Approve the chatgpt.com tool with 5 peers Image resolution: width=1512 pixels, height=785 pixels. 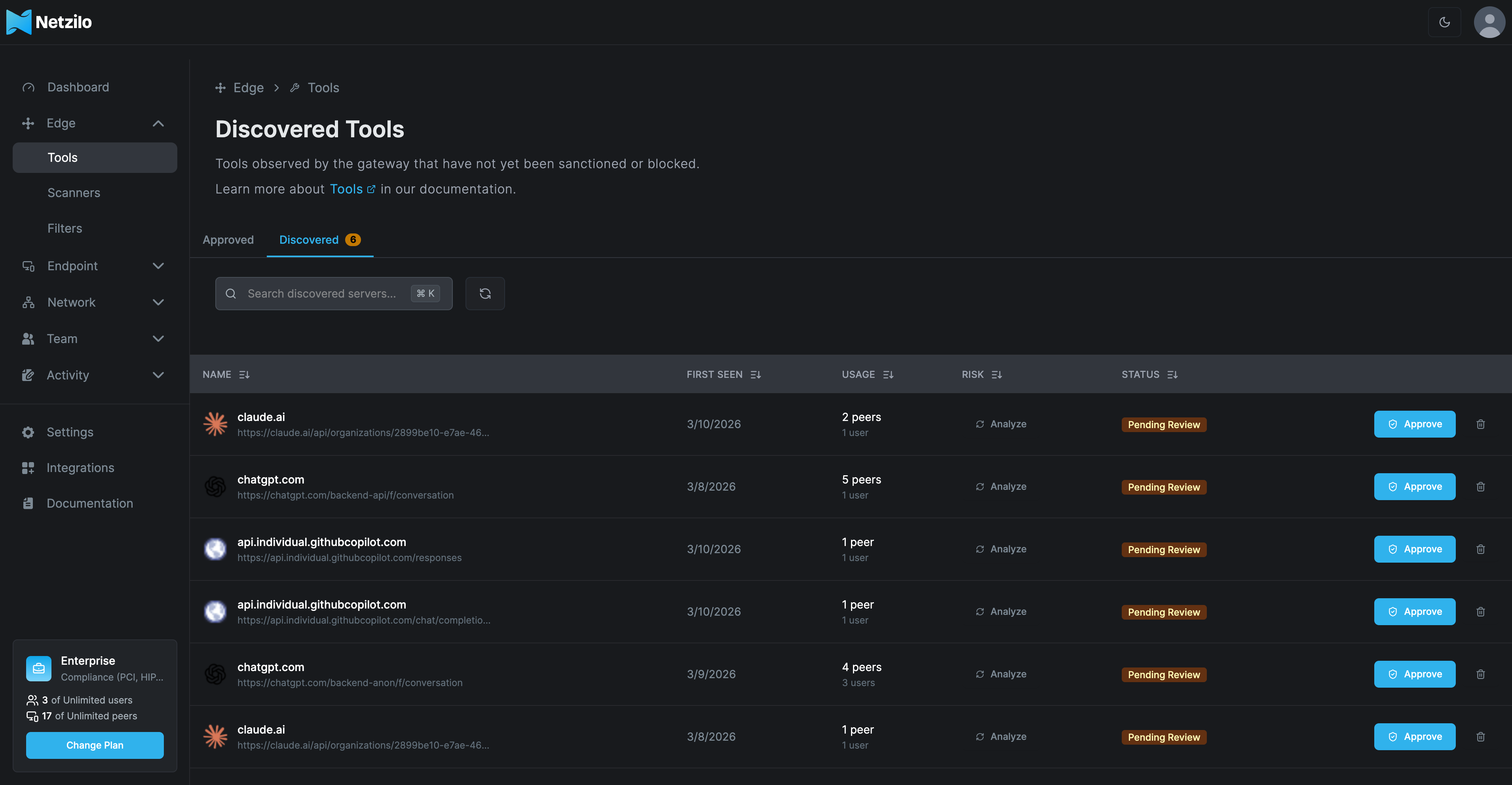coord(1415,486)
